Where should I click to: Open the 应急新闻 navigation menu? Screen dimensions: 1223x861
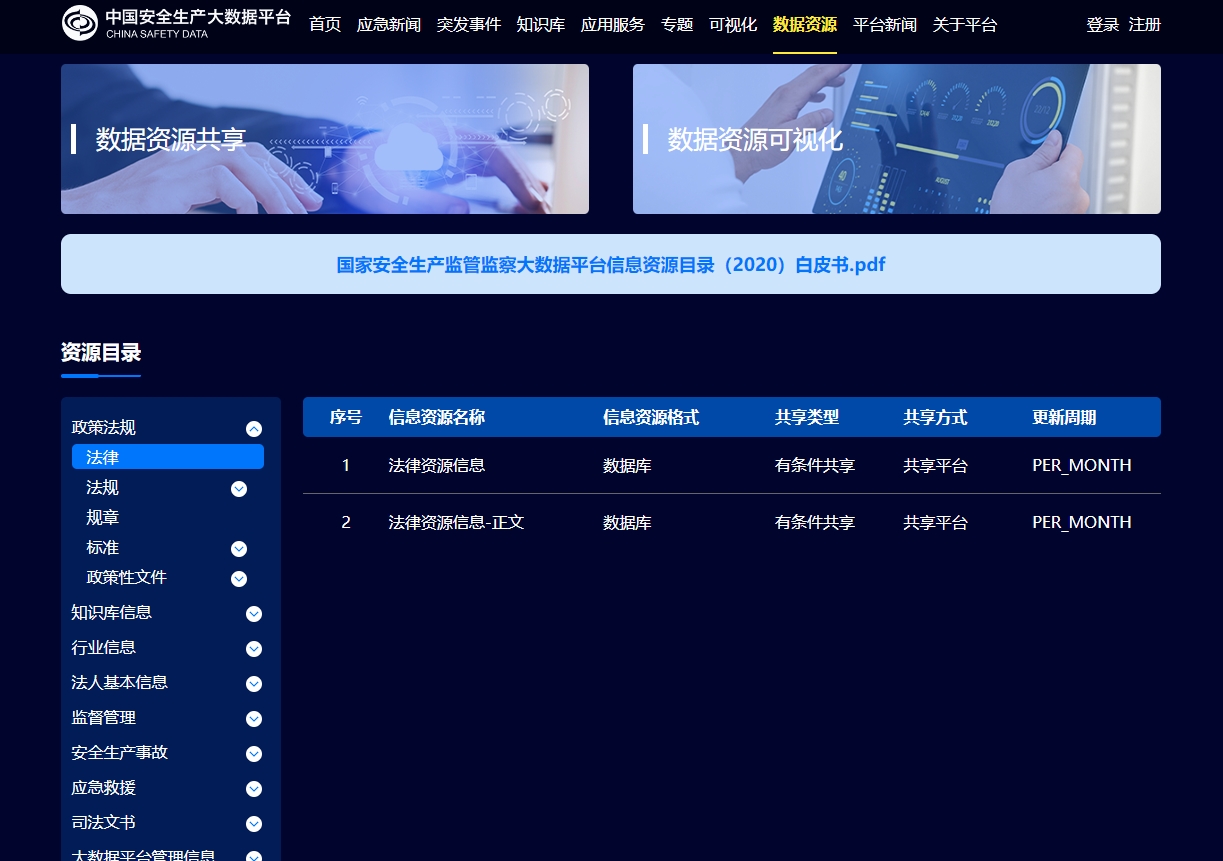point(388,25)
